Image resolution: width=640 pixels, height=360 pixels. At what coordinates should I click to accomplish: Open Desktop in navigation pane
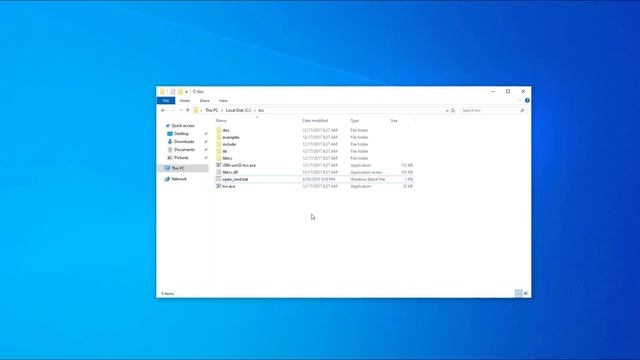pos(181,134)
